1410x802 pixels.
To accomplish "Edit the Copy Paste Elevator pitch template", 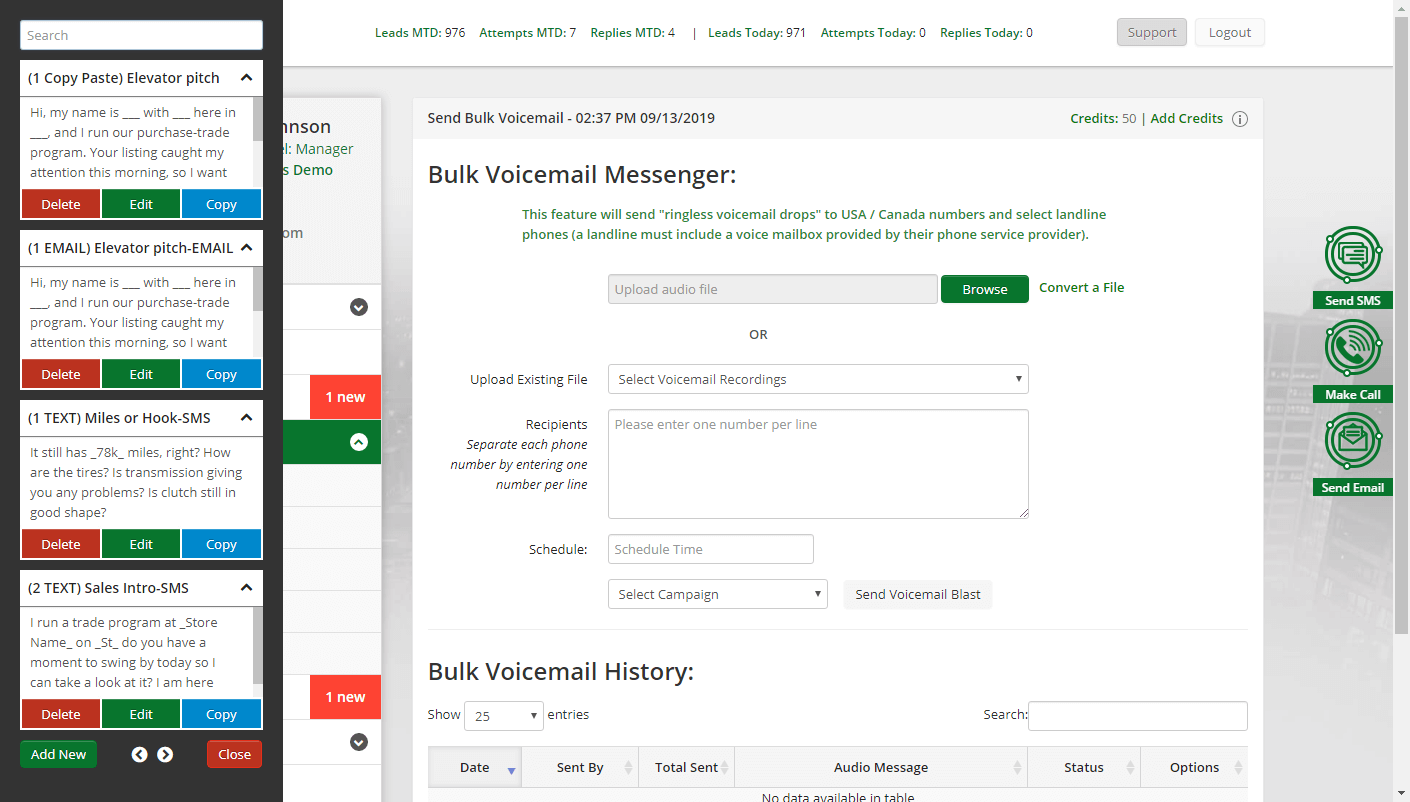I will 141,204.
